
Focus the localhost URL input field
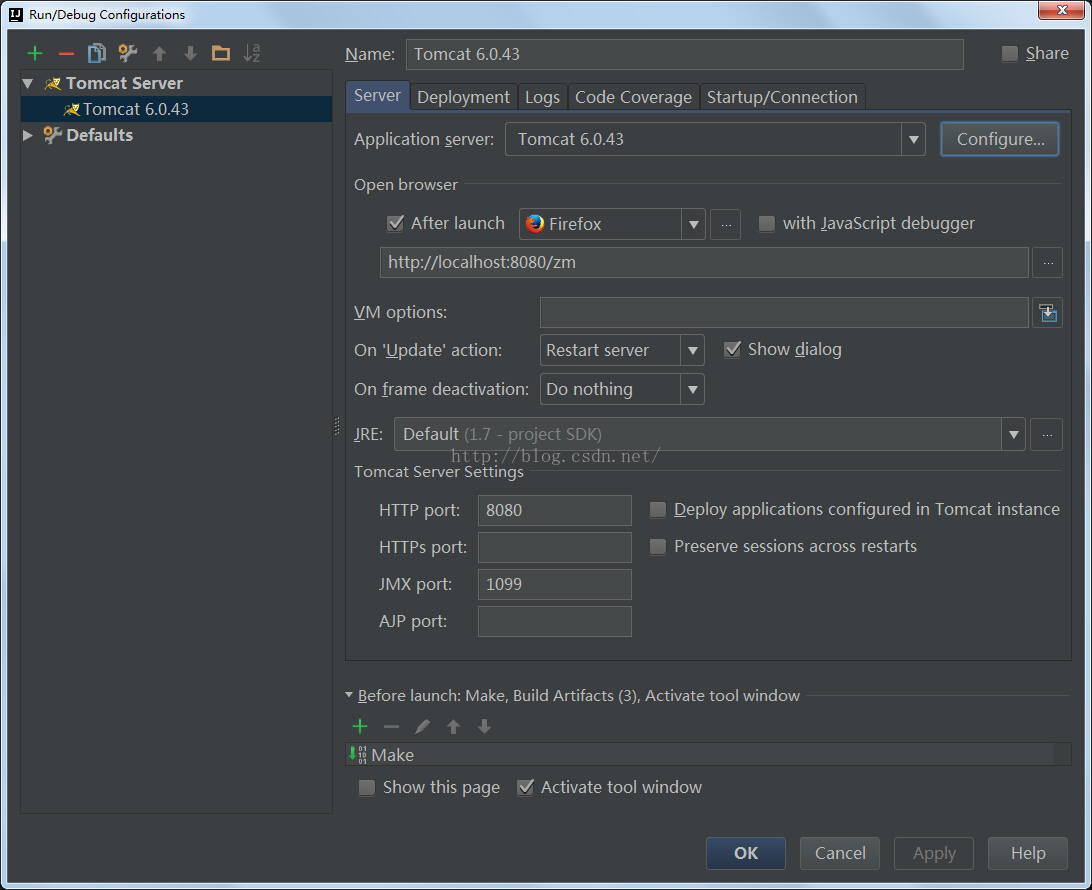point(704,263)
